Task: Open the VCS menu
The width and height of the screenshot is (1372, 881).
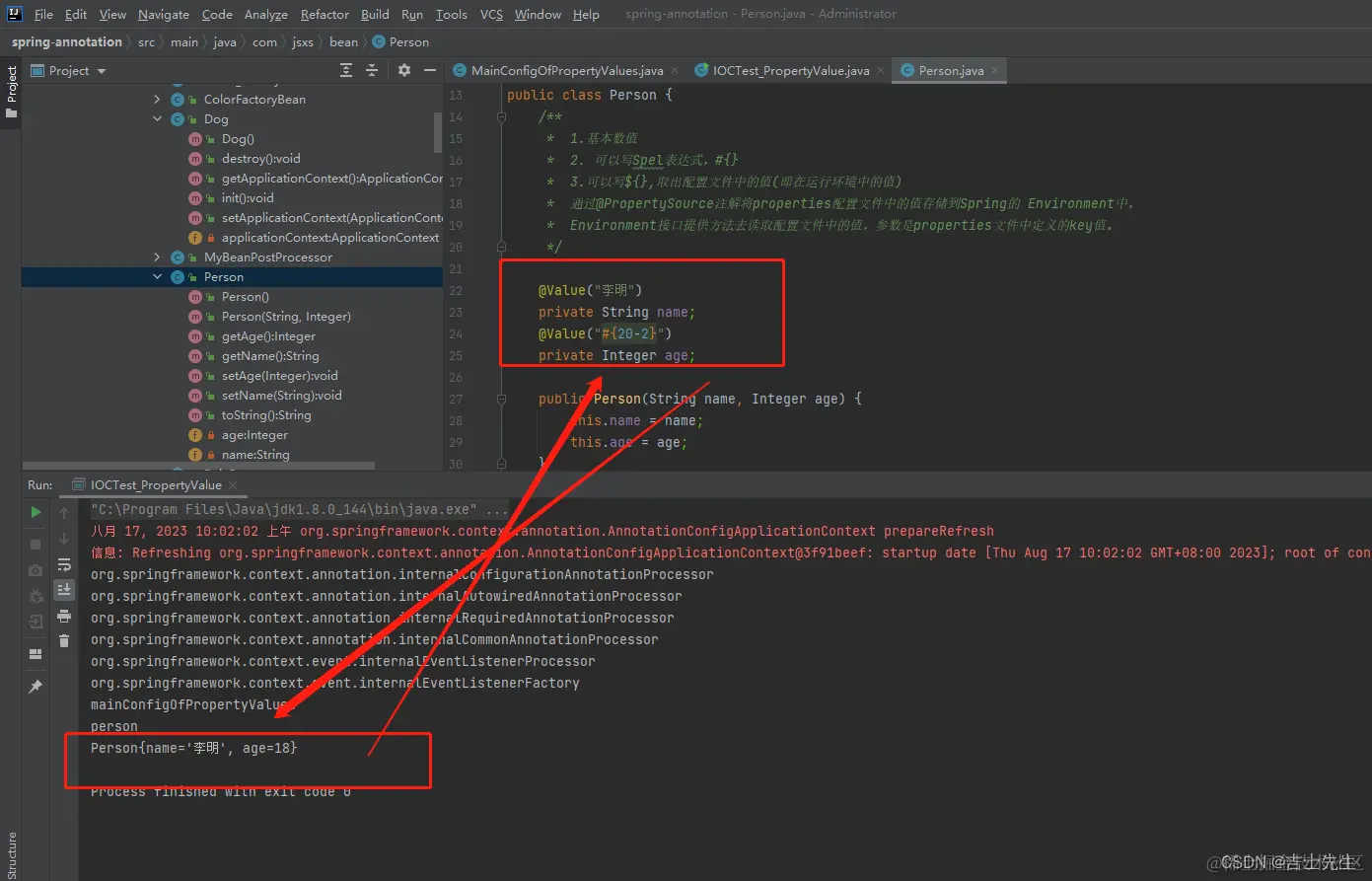Action: [491, 14]
